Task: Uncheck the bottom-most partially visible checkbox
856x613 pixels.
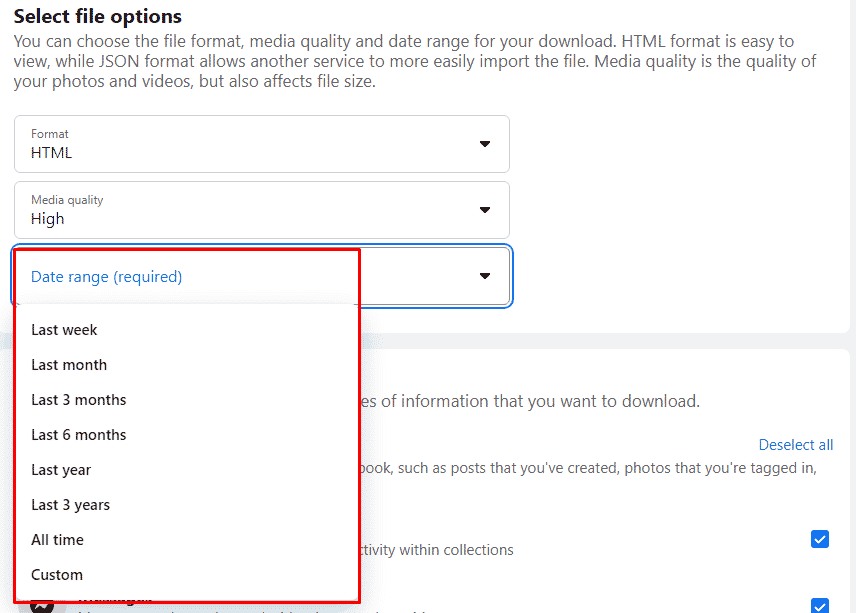Action: (x=819, y=605)
